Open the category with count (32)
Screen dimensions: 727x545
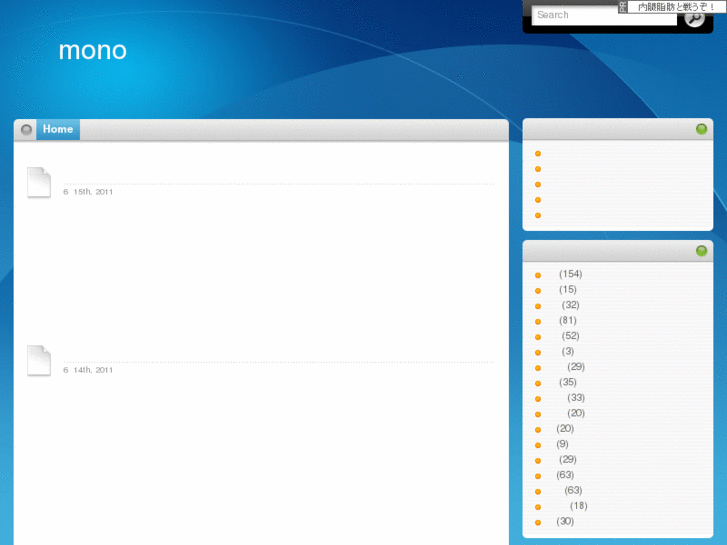570,305
